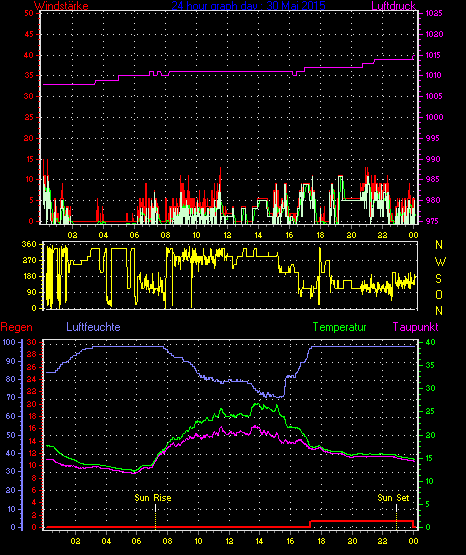
Task: Click the 995 pressure axis value
Action: pos(433,138)
